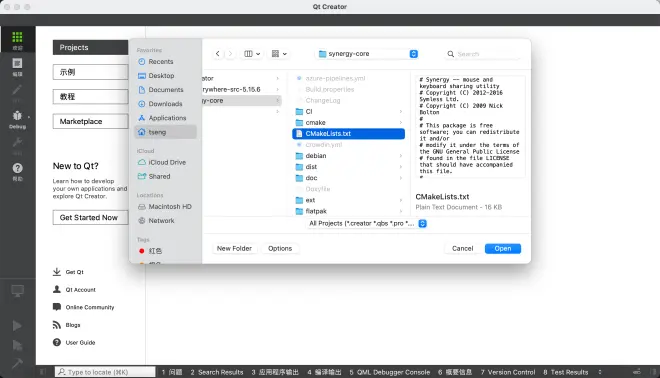This screenshot has height=378, width=660.
Task: Open the 教程 tutorials section
Action: pos(90,96)
